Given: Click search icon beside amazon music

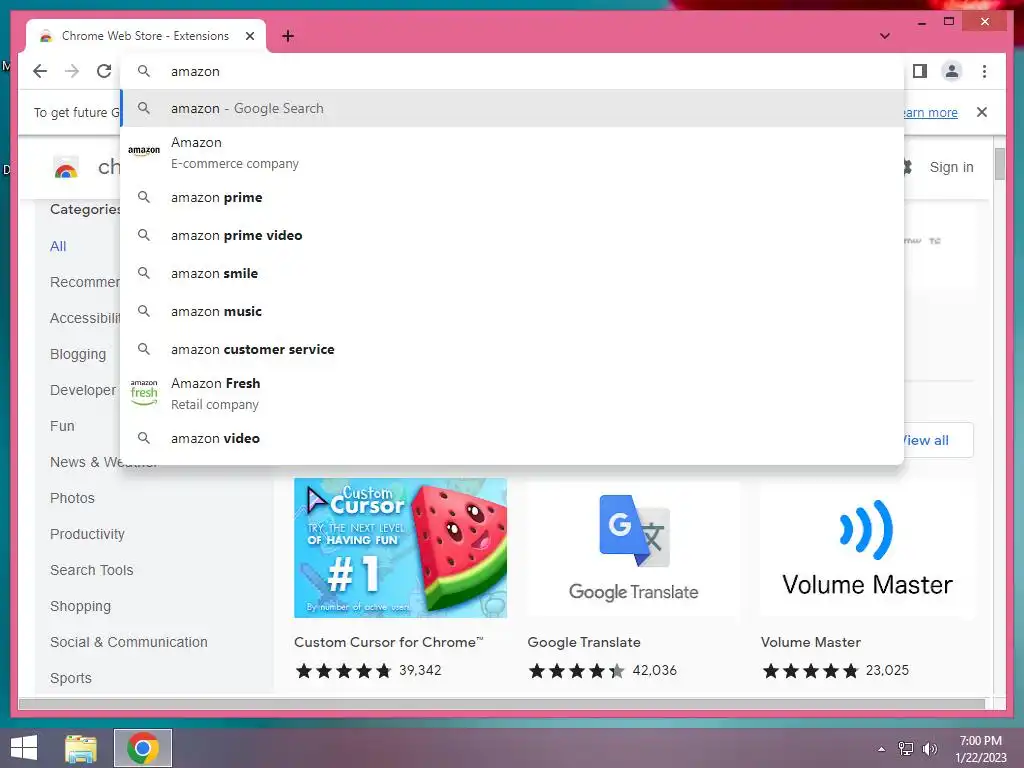Looking at the screenshot, I should [x=144, y=310].
